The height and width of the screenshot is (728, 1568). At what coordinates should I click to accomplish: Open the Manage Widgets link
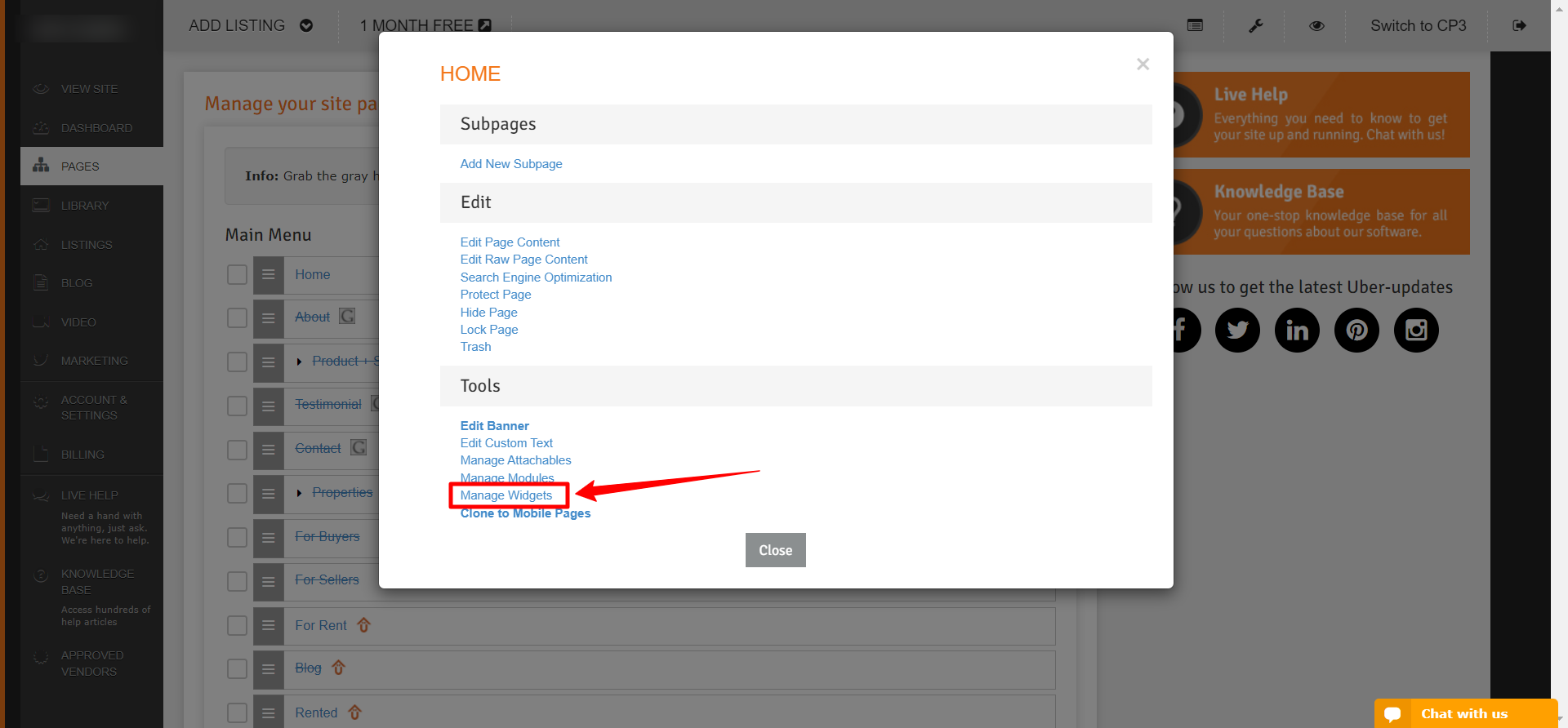pyautogui.click(x=506, y=495)
